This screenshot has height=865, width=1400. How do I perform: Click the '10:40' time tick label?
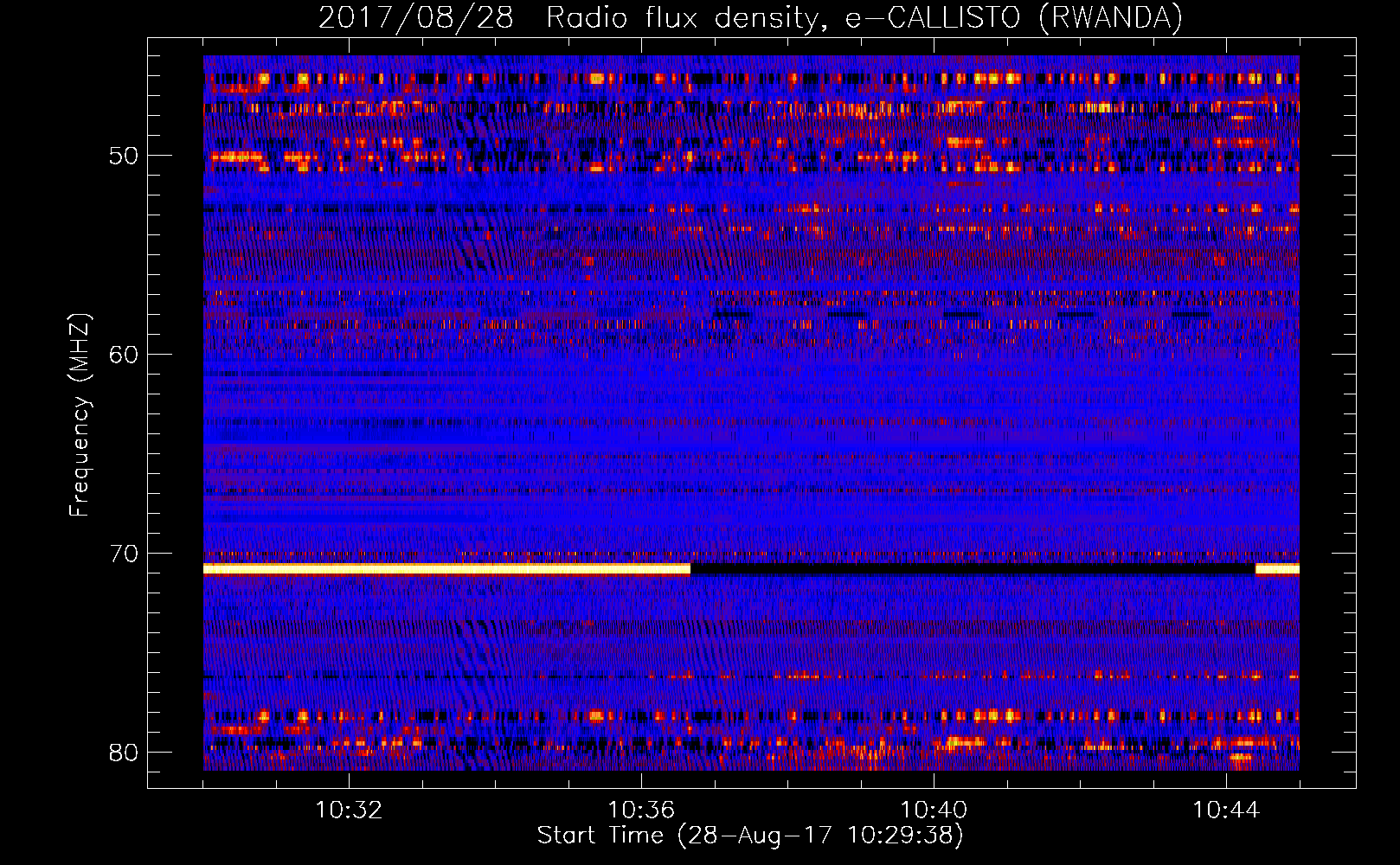coord(934,810)
